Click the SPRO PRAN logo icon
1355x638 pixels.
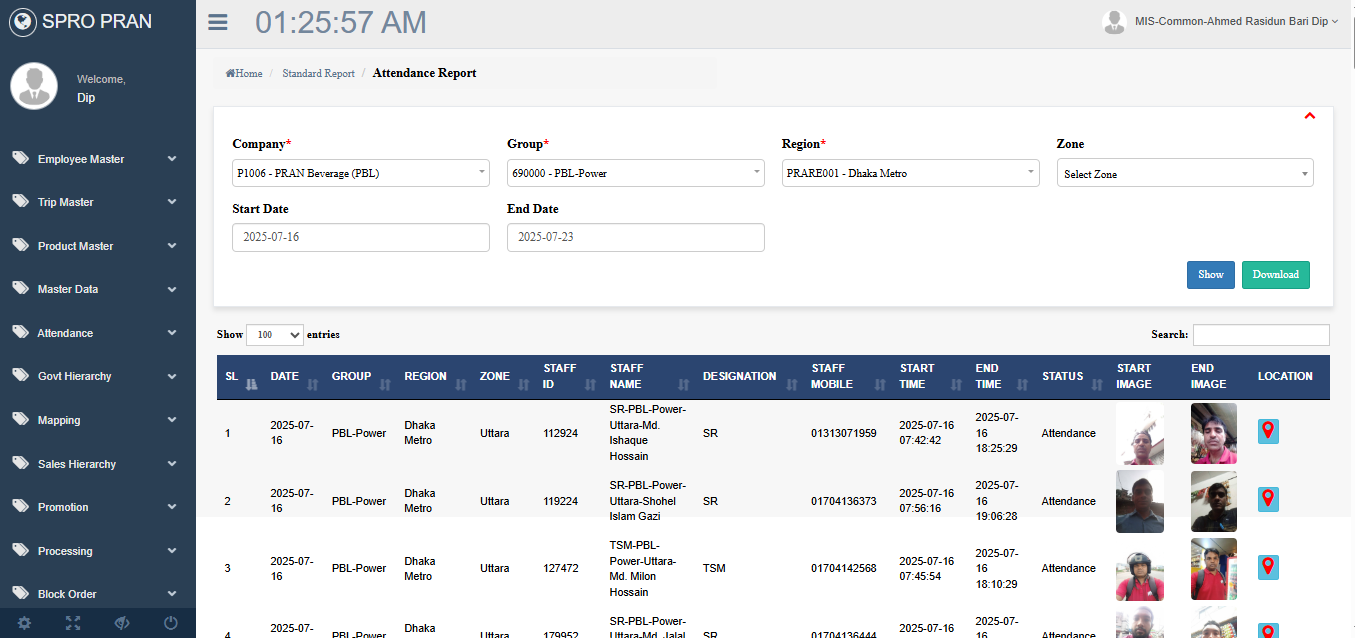coord(22,21)
